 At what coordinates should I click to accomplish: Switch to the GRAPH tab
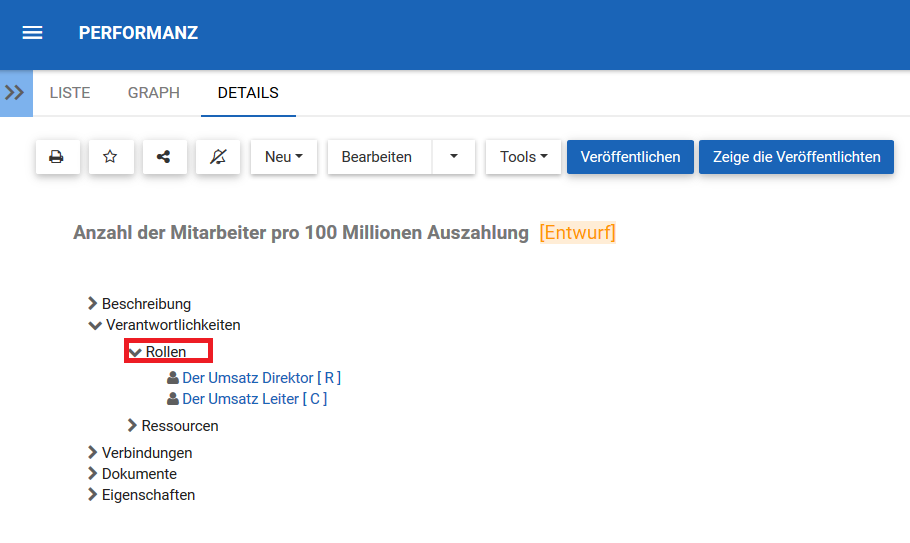coord(154,93)
